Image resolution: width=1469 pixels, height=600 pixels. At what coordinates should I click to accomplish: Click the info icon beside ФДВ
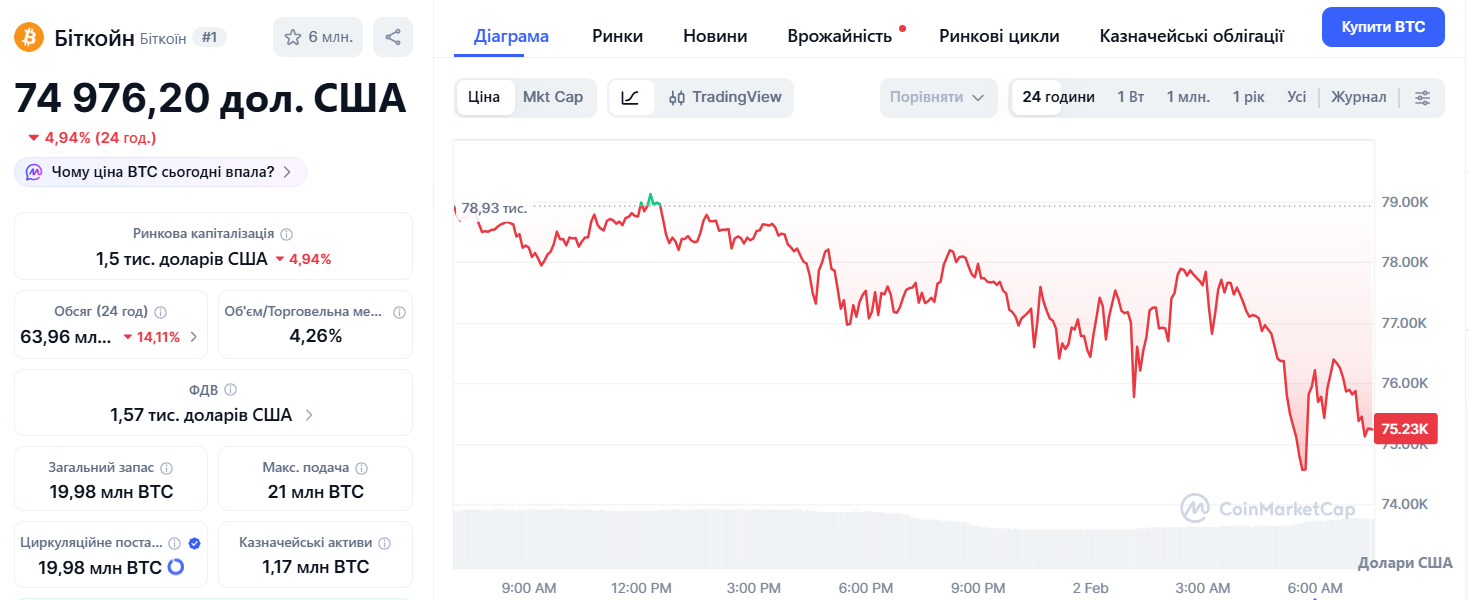point(231,390)
